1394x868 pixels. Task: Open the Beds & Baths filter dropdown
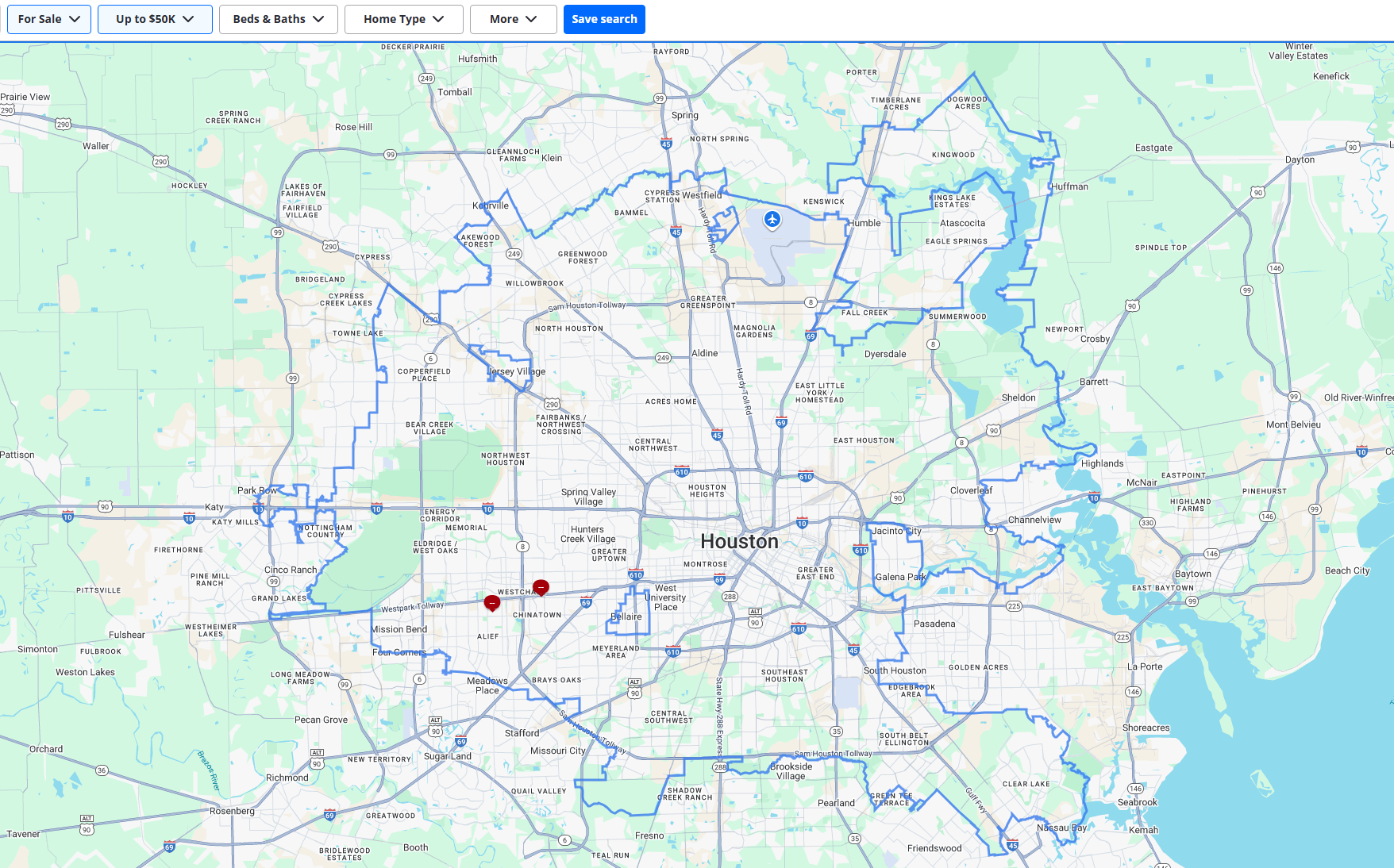[279, 19]
